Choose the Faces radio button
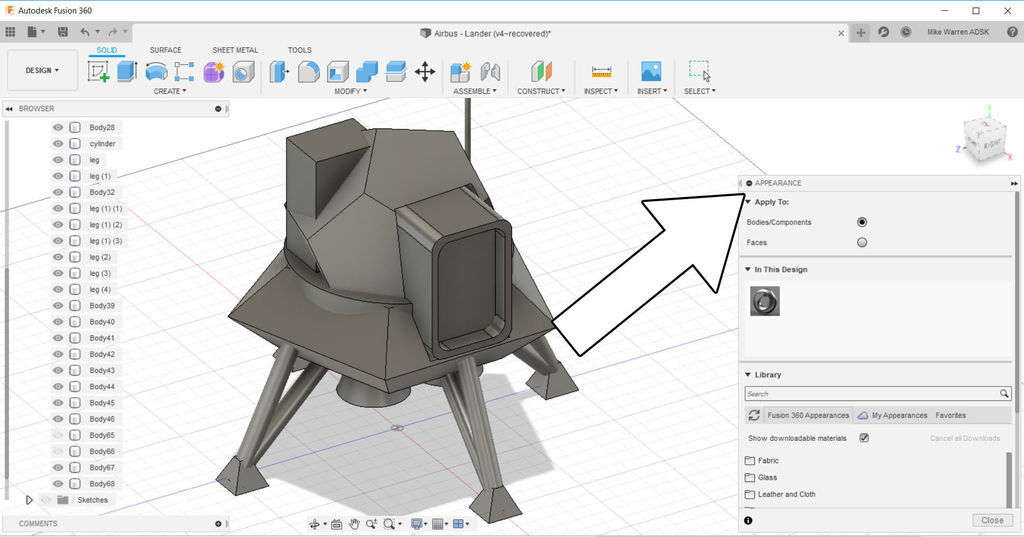Image resolution: width=1024 pixels, height=537 pixels. click(862, 242)
